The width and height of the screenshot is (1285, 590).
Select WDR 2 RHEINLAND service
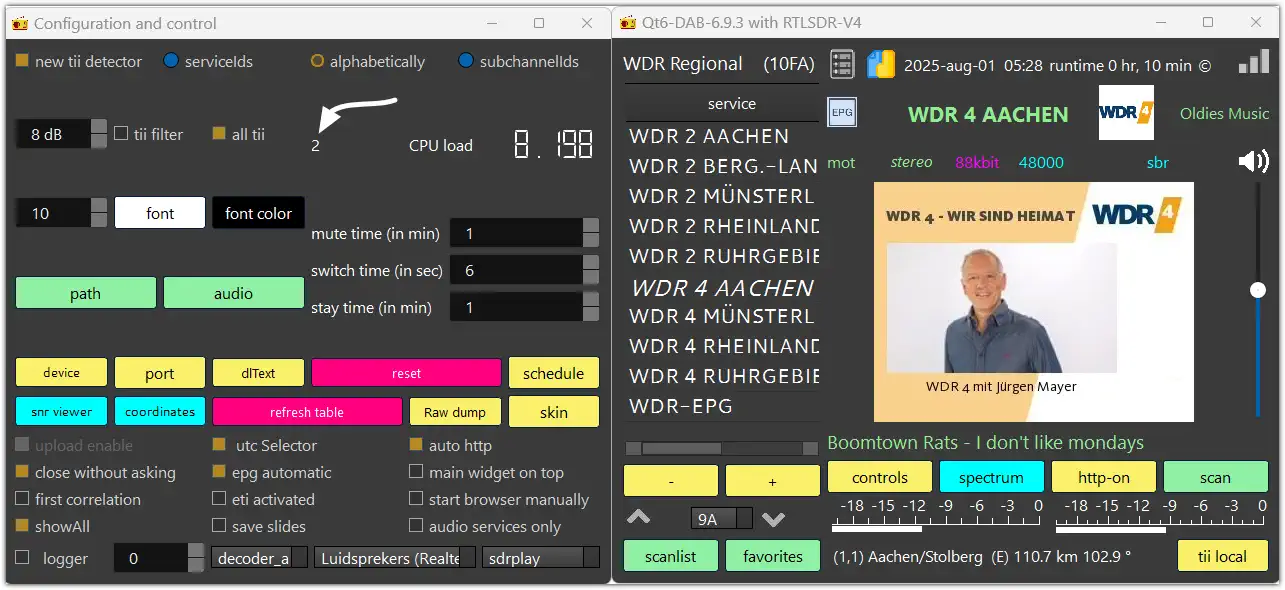coord(724,226)
